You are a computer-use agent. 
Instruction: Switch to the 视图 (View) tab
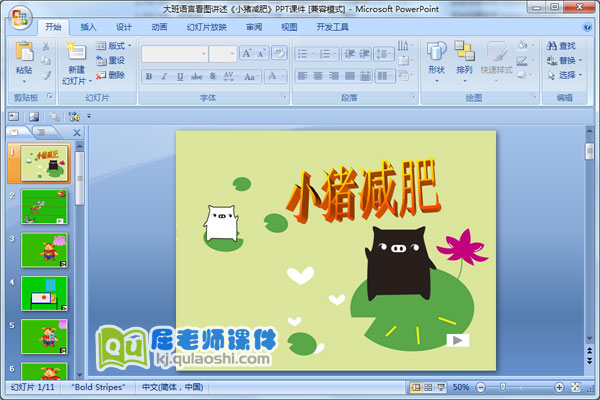pos(289,27)
